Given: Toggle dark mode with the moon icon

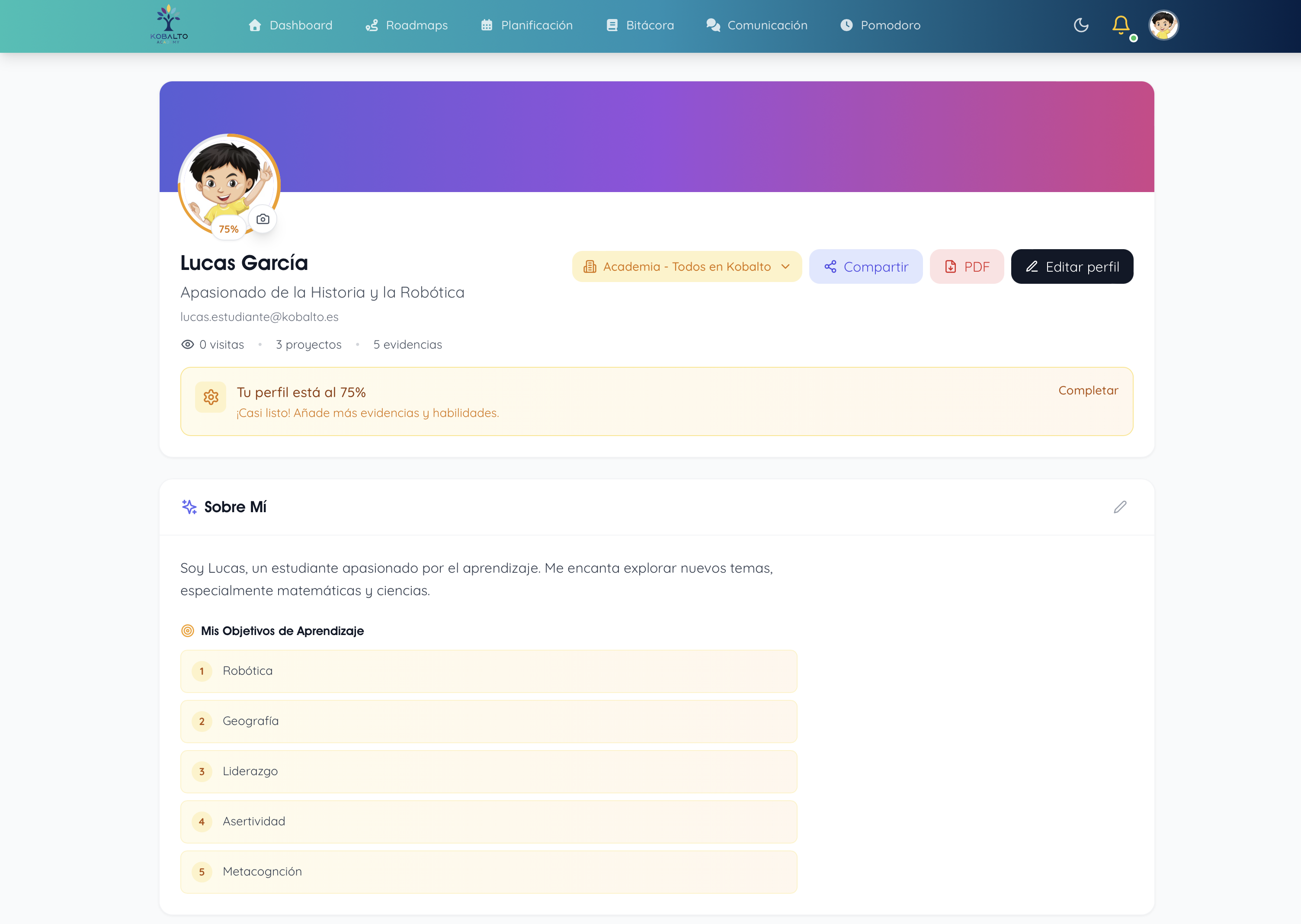Looking at the screenshot, I should point(1080,25).
